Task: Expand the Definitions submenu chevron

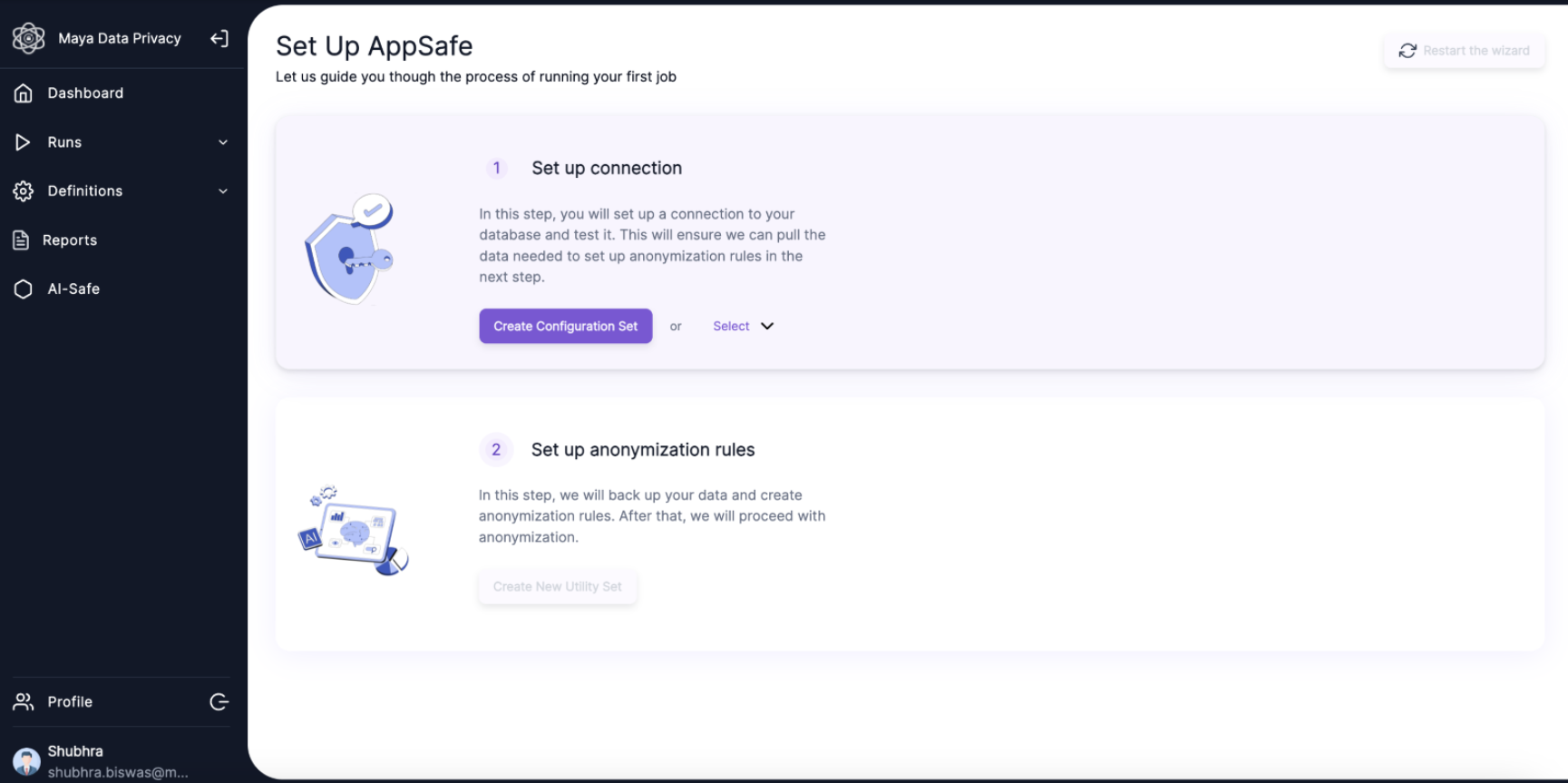Action: point(223,191)
